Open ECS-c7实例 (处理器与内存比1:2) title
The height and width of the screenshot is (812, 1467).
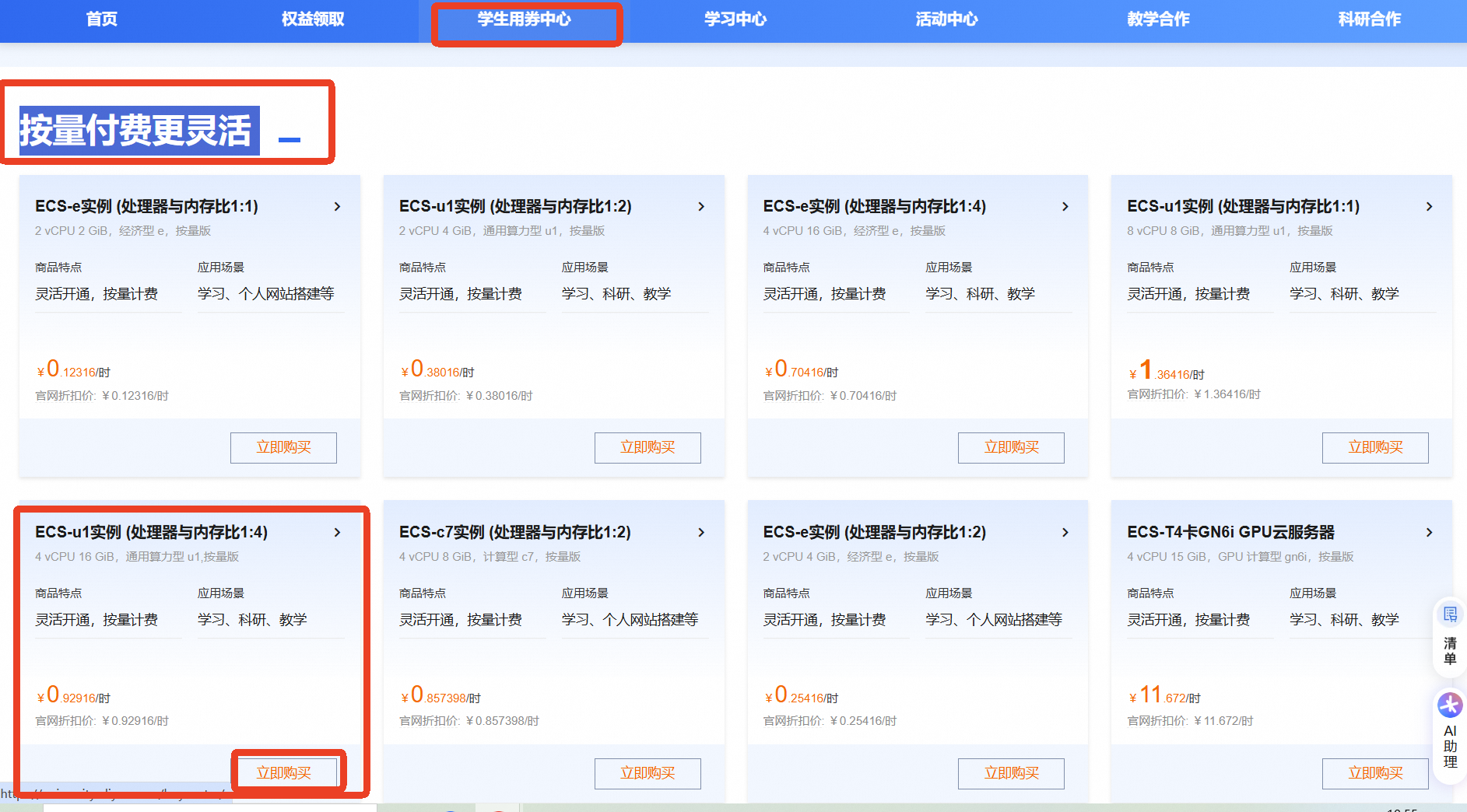515,533
